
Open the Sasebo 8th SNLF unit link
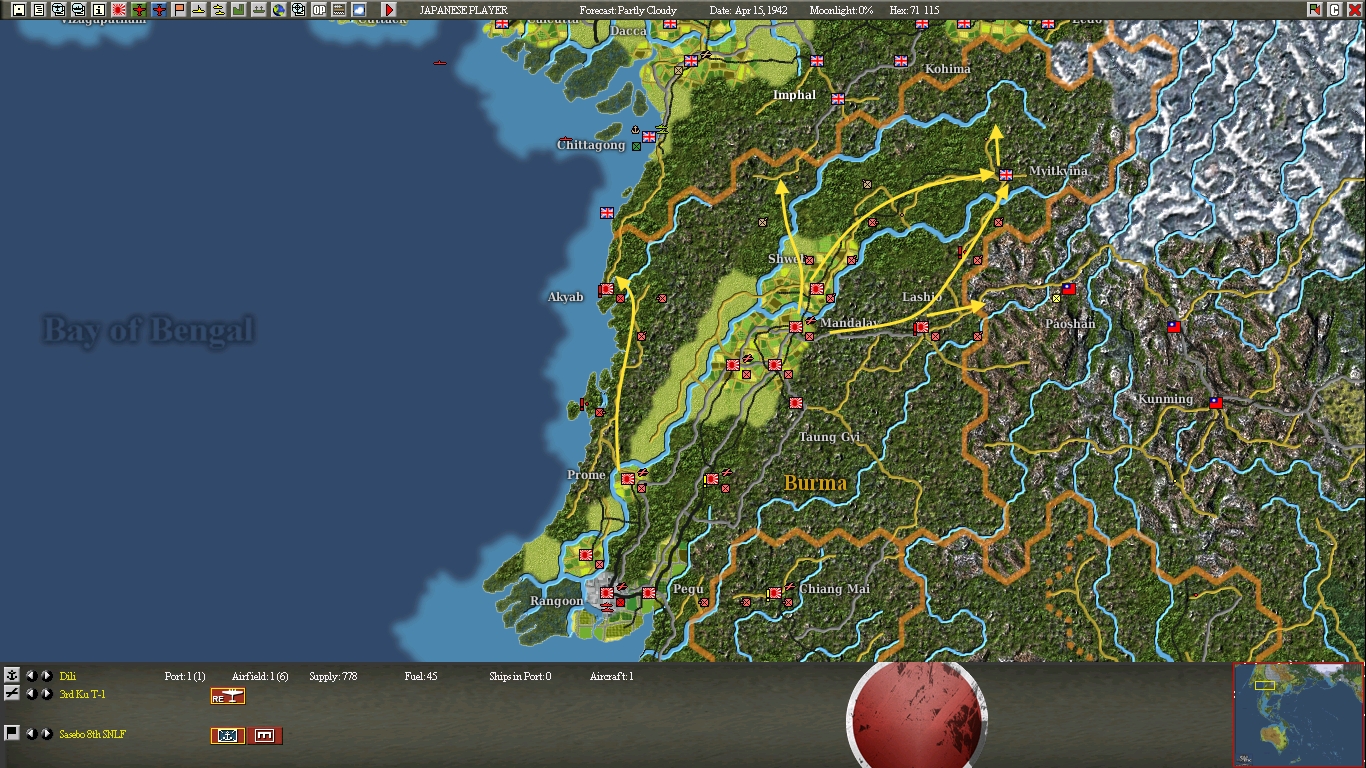[92, 735]
